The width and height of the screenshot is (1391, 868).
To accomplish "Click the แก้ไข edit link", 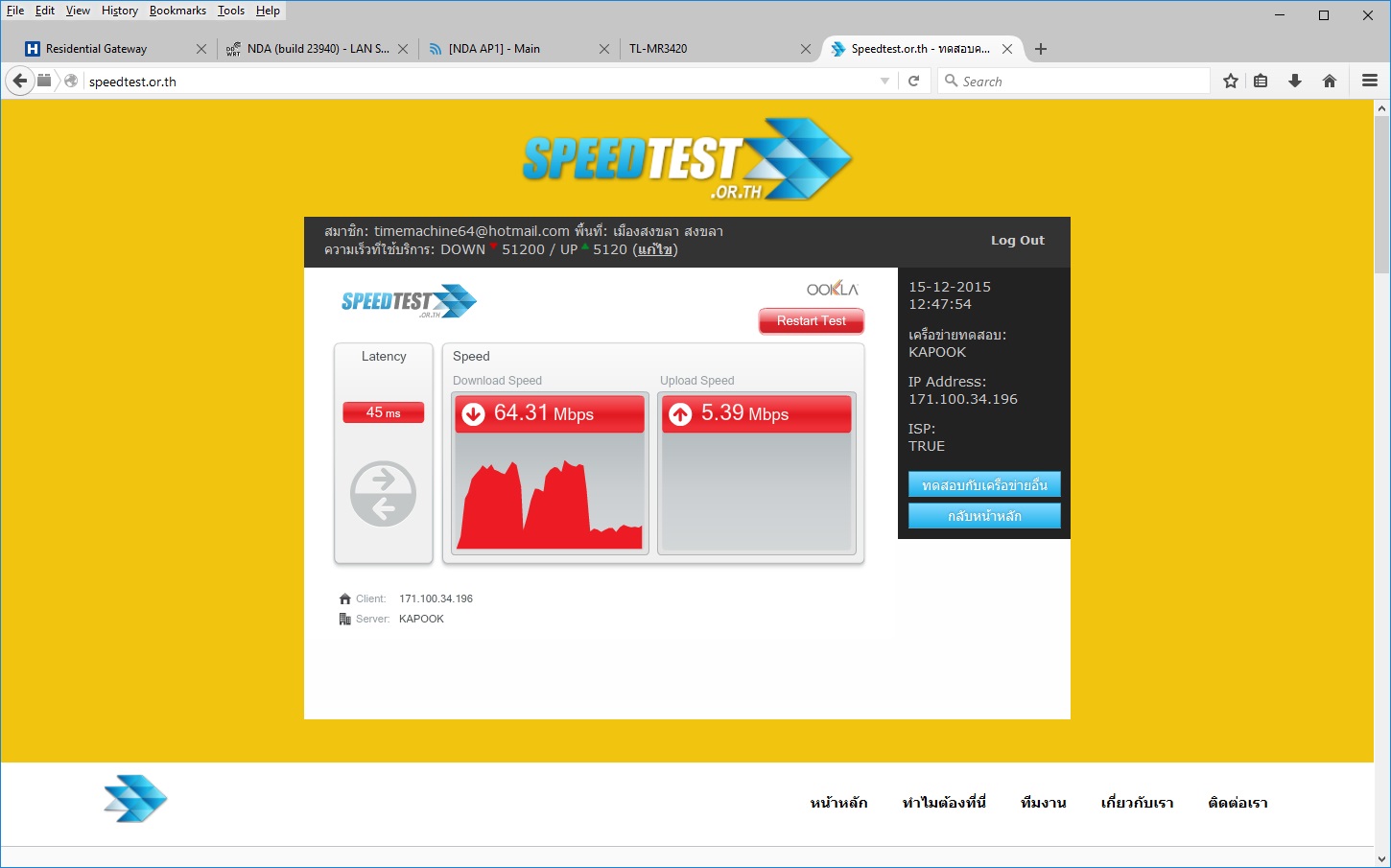I will click(x=656, y=249).
